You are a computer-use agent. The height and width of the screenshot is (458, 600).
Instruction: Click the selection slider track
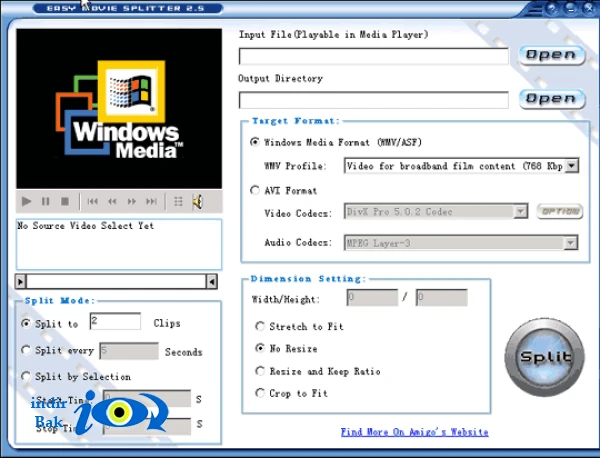click(116, 282)
